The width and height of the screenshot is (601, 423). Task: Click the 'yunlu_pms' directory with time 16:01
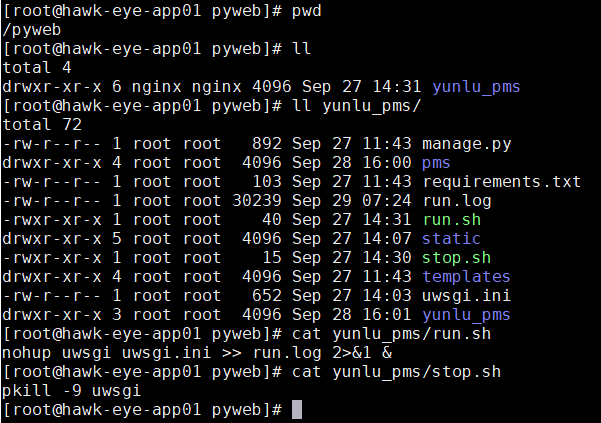(466, 315)
